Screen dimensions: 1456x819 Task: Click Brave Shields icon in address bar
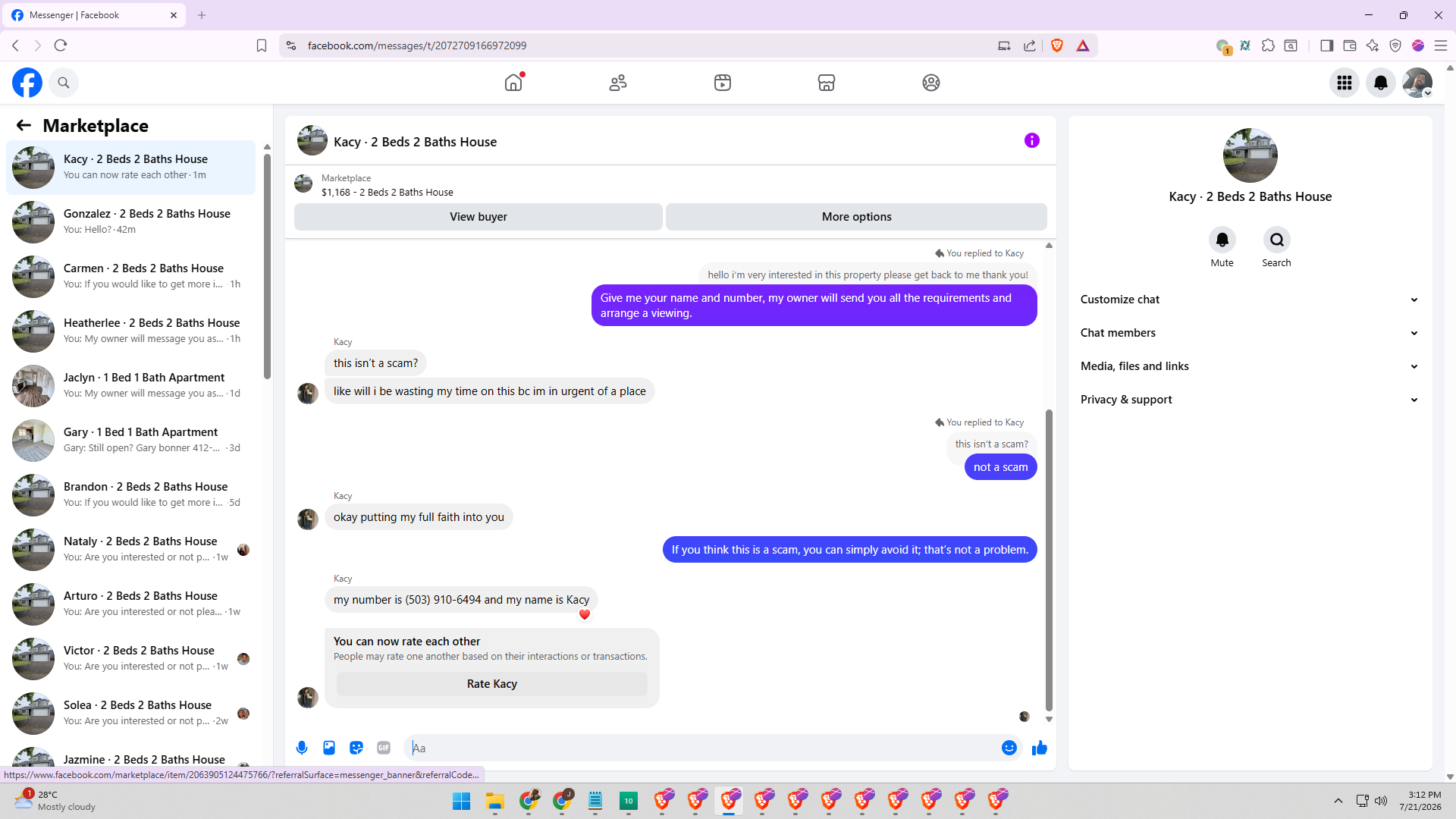click(x=1057, y=45)
